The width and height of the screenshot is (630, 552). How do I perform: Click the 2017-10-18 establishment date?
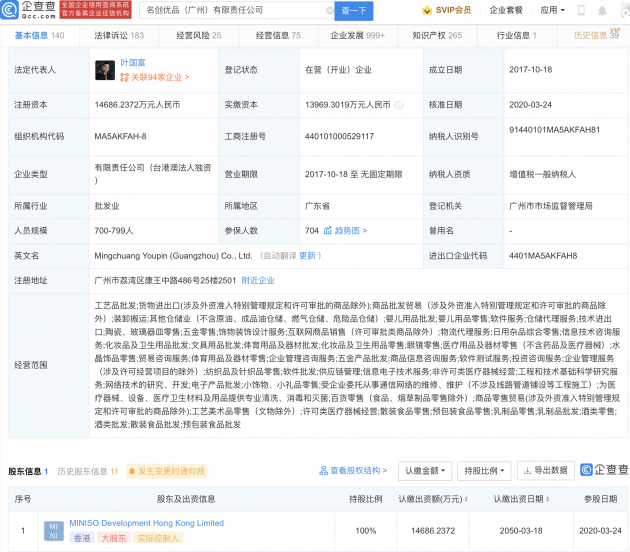[x=531, y=70]
